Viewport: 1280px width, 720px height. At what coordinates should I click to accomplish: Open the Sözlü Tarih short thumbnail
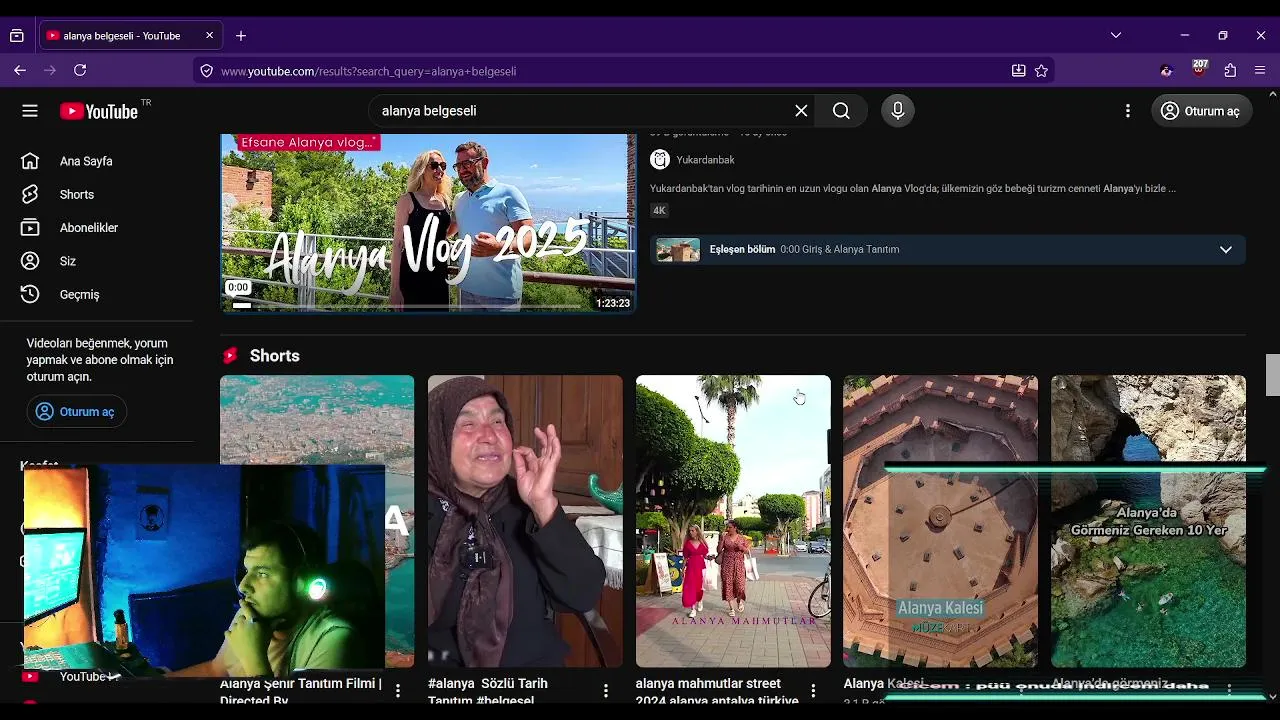pos(525,521)
